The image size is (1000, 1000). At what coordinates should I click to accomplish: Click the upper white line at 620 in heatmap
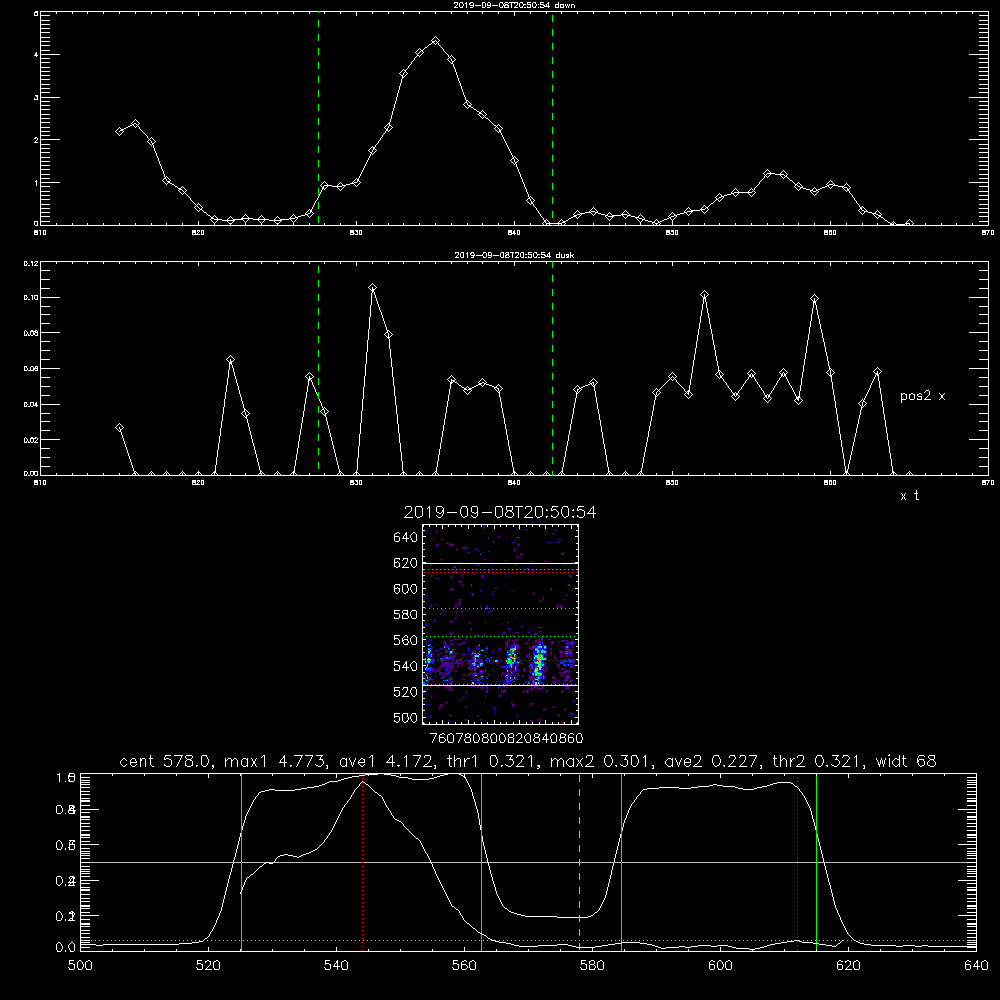(500, 563)
